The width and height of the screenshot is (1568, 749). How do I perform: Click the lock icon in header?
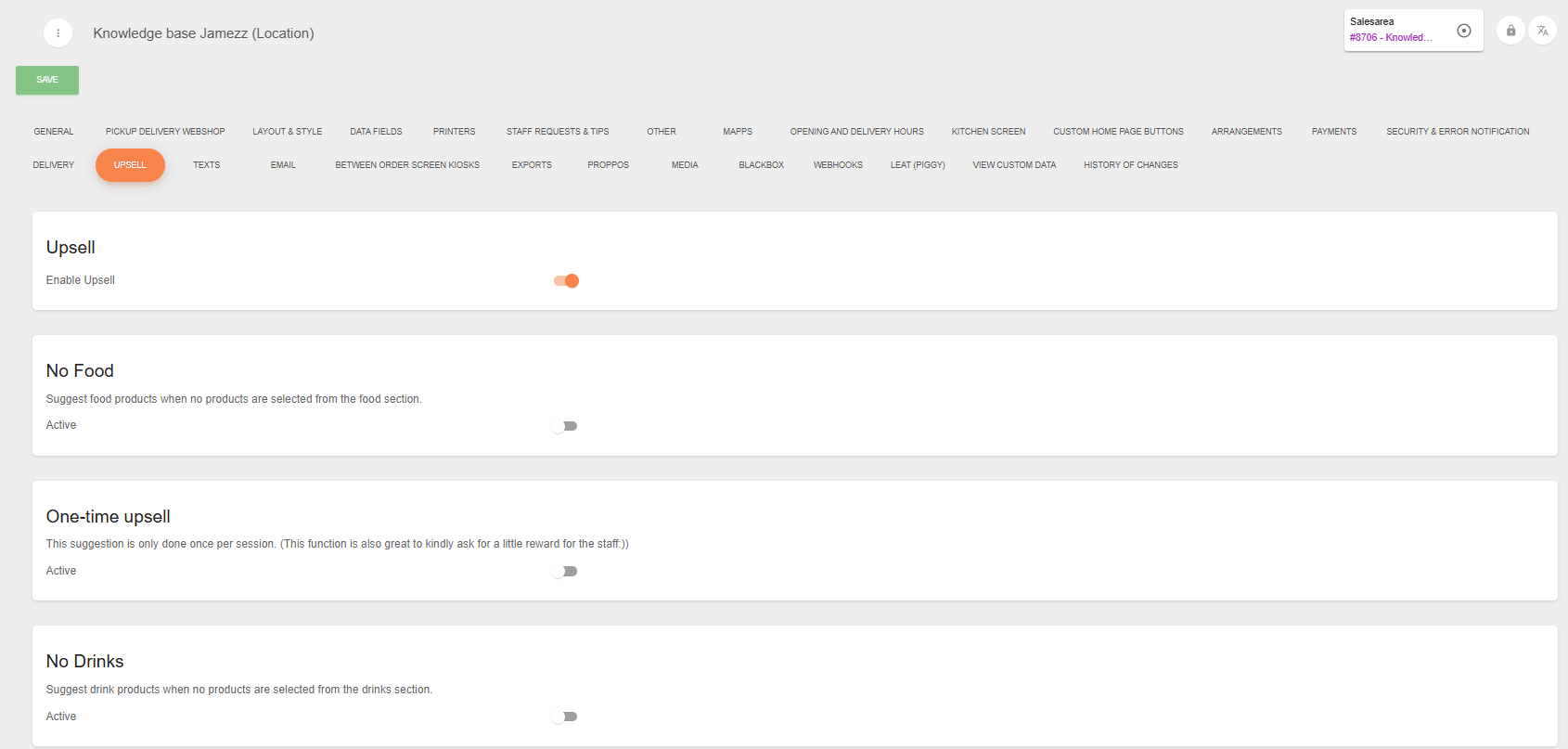pos(1510,31)
